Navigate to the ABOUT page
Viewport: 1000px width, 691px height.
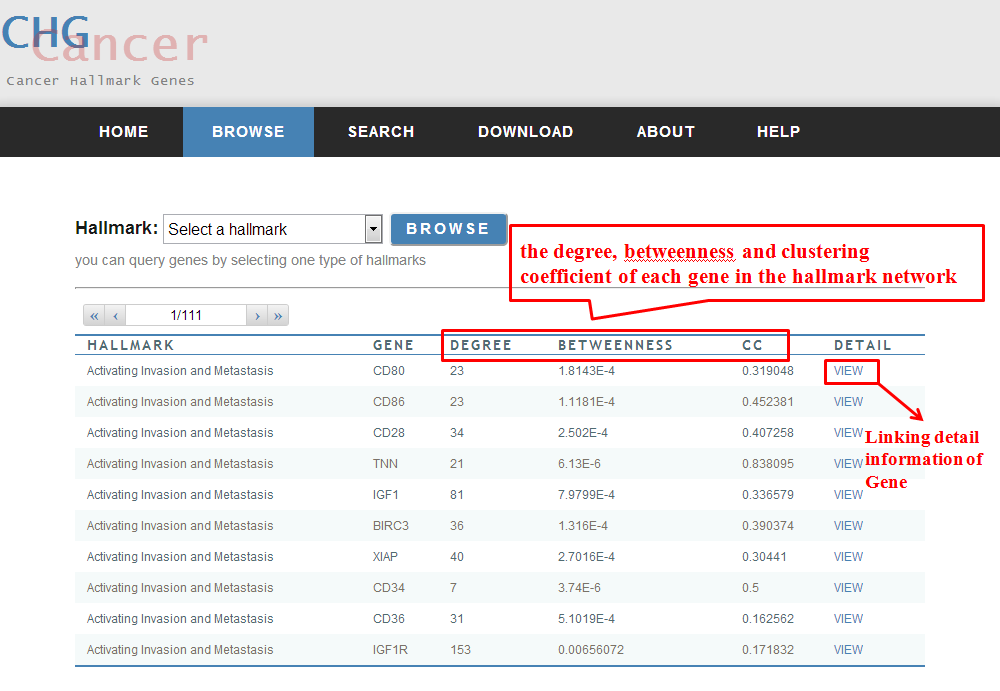[x=665, y=132]
